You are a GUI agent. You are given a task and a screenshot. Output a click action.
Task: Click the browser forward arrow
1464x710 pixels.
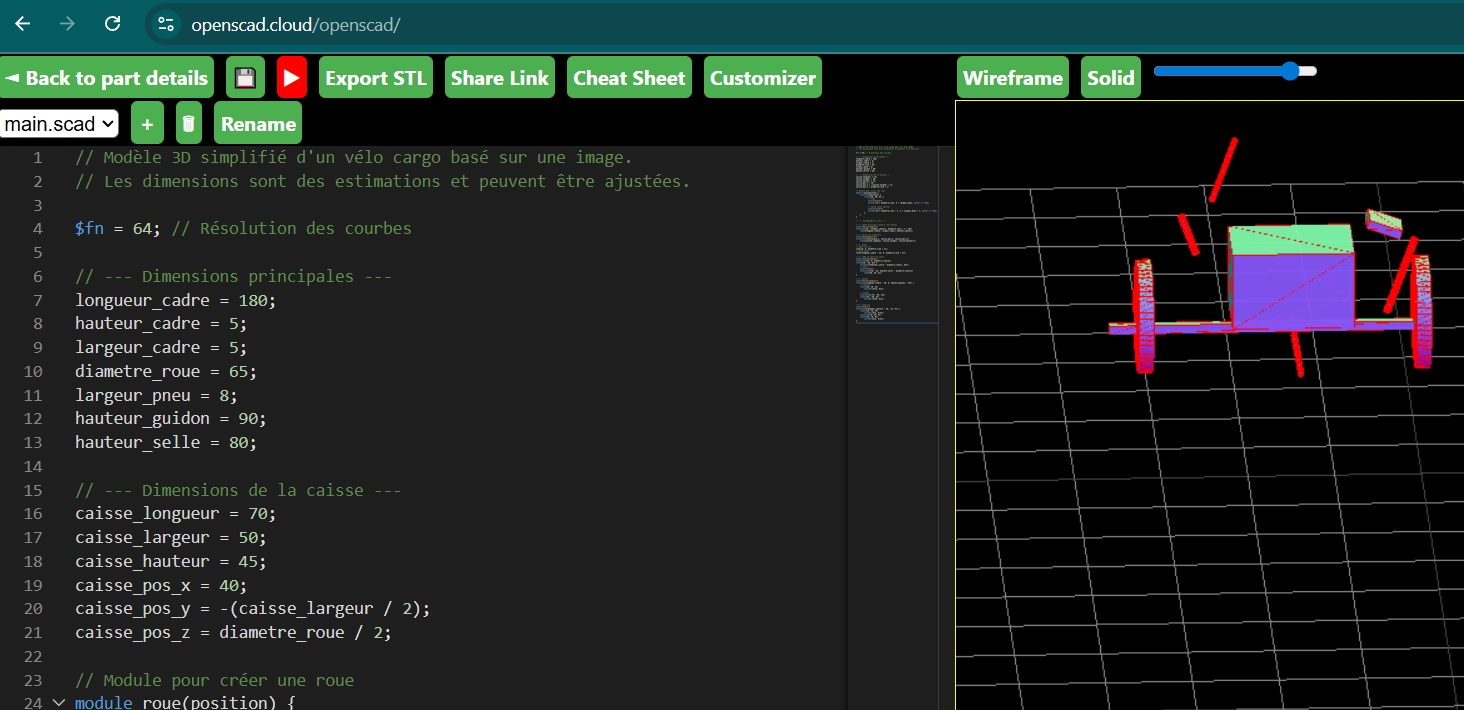click(x=67, y=24)
